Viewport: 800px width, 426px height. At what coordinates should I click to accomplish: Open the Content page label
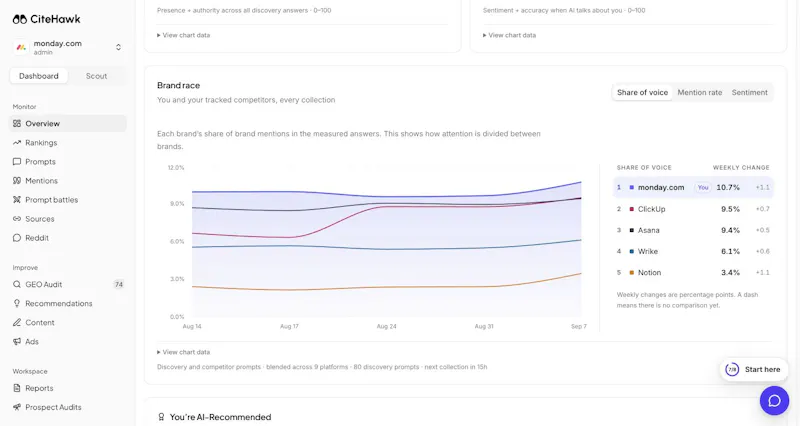(x=40, y=322)
